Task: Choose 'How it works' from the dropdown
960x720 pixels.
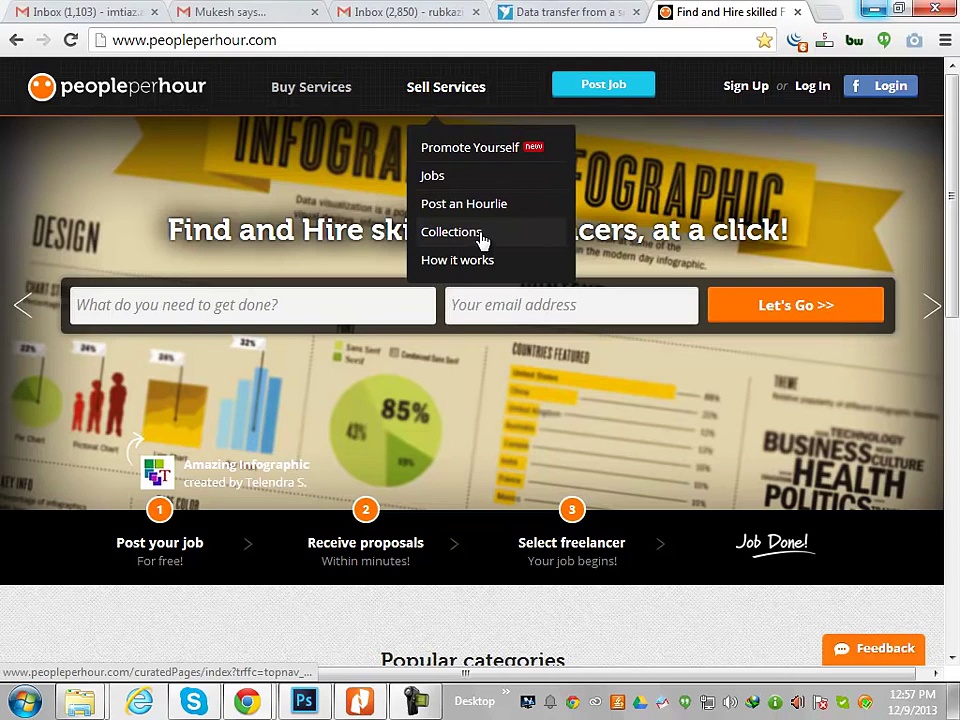Action: pos(457,260)
